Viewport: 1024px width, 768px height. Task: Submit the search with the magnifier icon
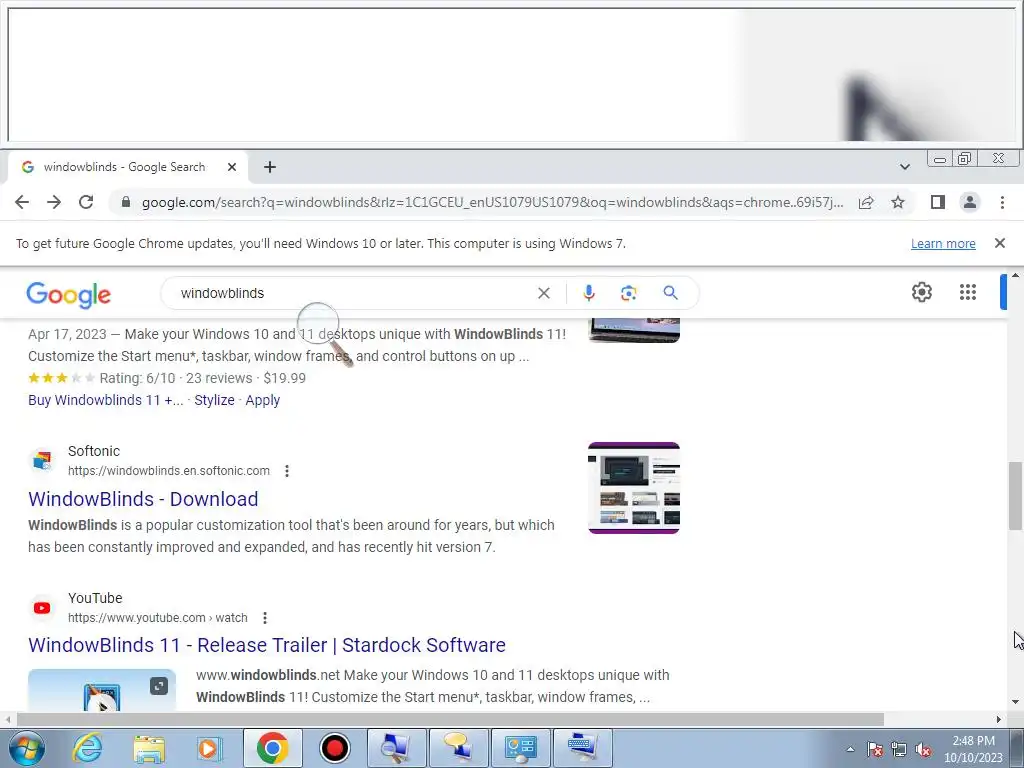tap(670, 293)
